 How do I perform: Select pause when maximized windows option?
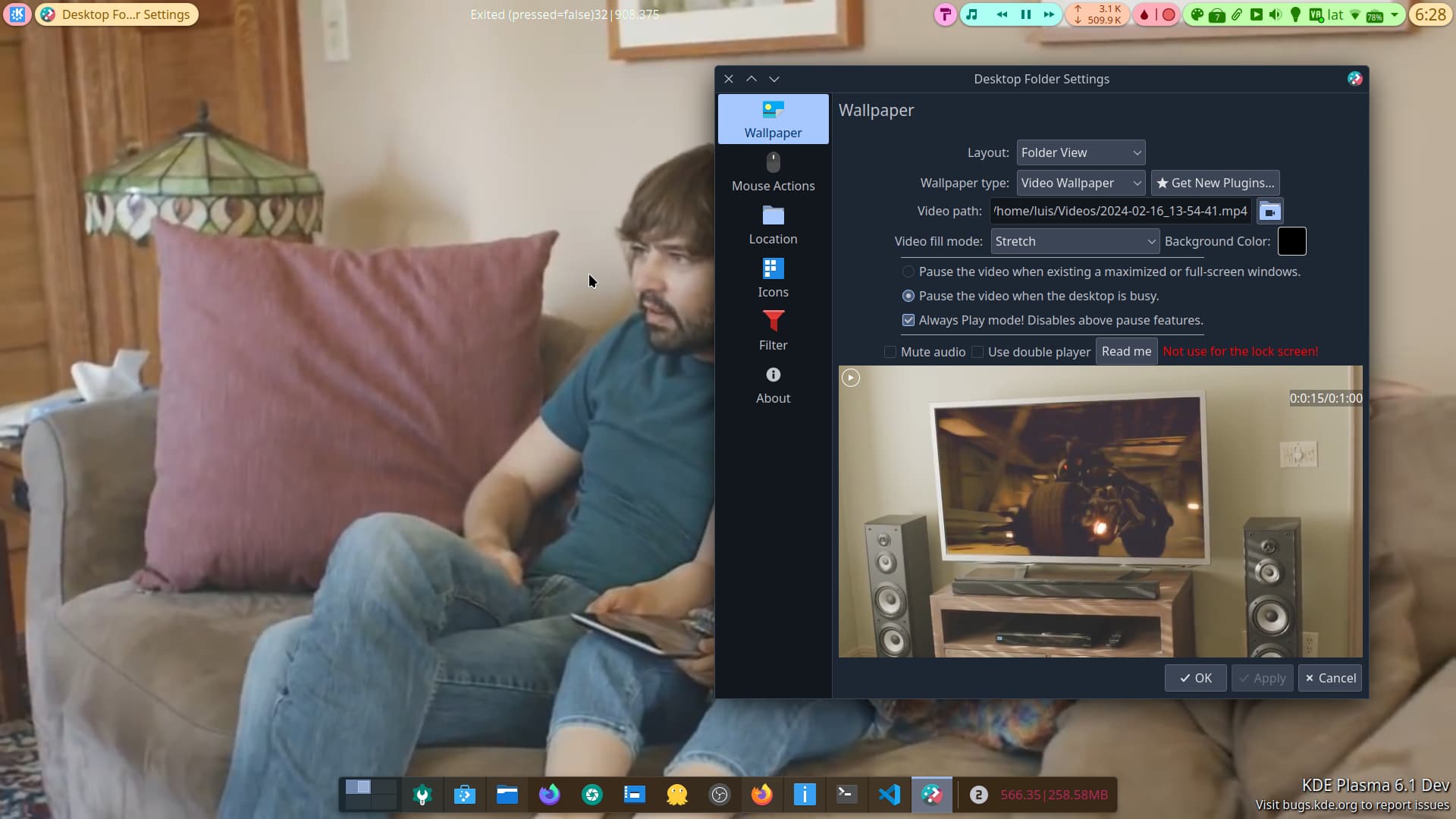pyautogui.click(x=908, y=271)
